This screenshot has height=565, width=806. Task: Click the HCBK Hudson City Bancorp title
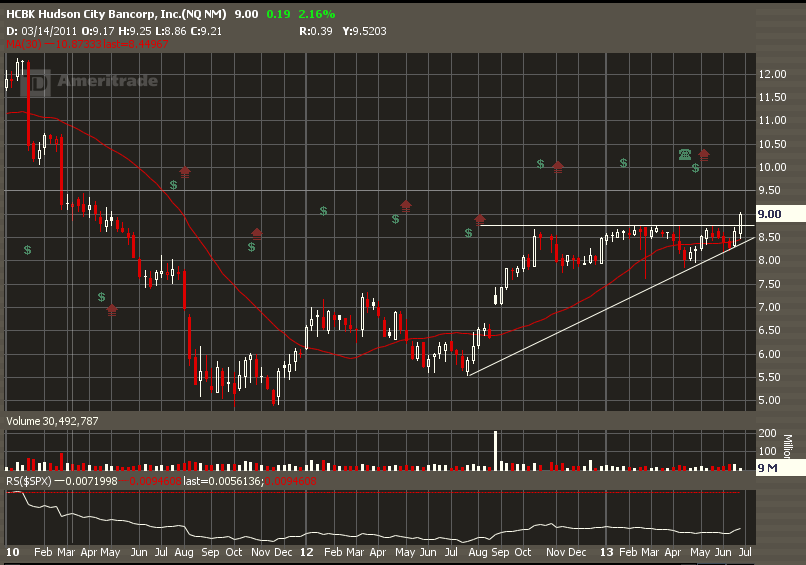tap(116, 14)
